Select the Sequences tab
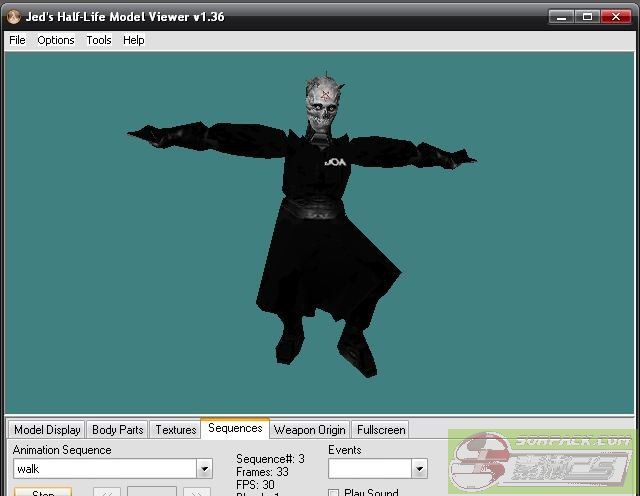640x496 pixels. 235,429
